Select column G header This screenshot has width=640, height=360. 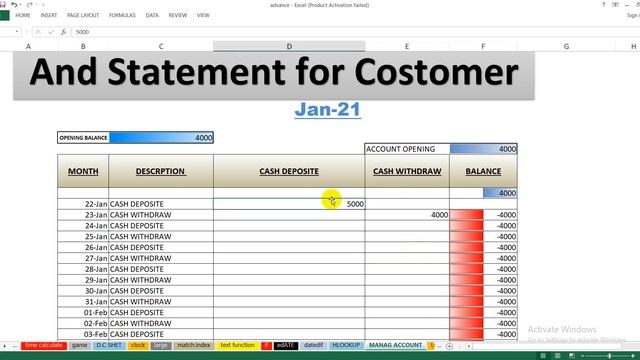pyautogui.click(x=566, y=47)
